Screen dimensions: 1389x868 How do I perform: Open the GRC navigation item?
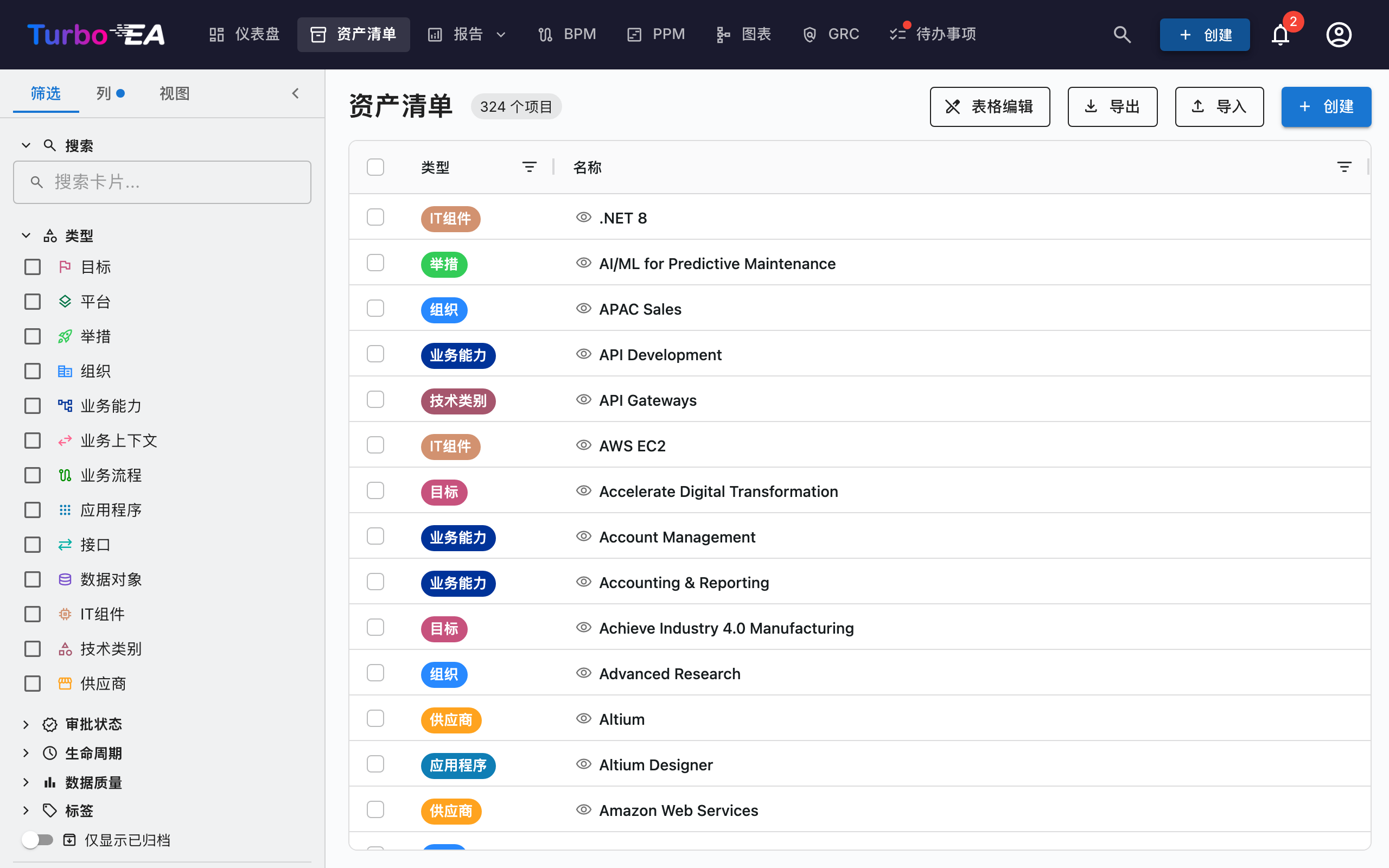coord(831,34)
